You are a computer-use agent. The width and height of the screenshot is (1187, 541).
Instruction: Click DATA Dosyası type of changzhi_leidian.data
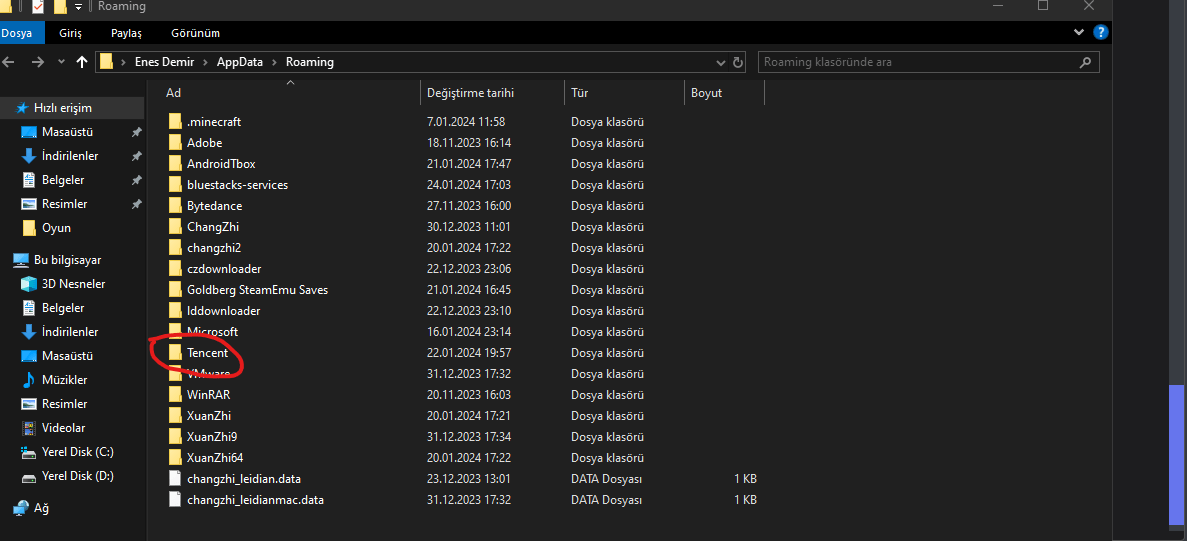pos(606,478)
